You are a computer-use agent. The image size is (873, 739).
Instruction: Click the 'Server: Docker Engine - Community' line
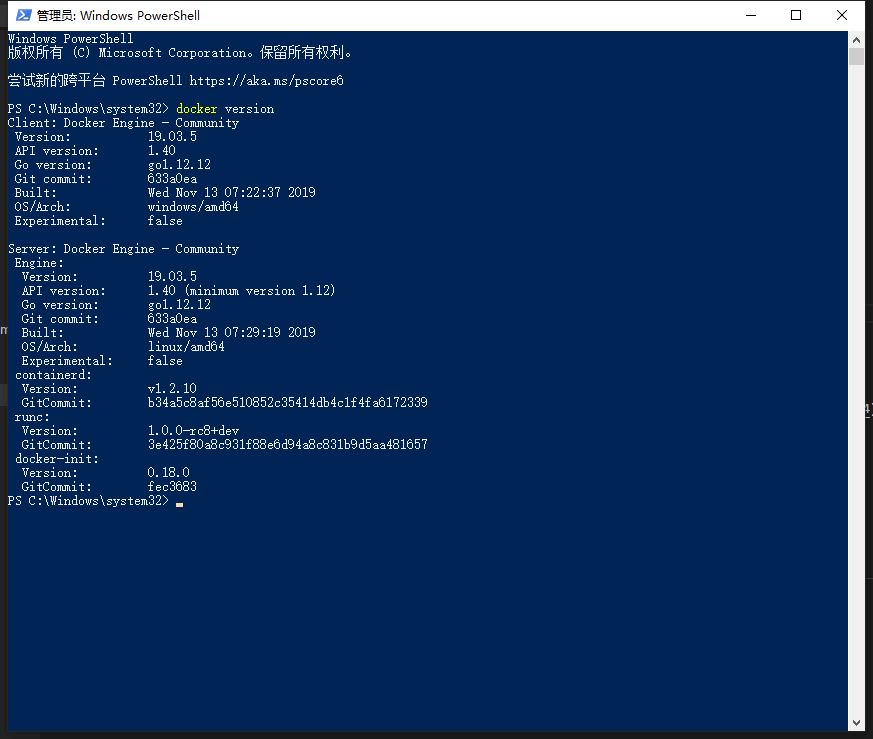pos(123,249)
